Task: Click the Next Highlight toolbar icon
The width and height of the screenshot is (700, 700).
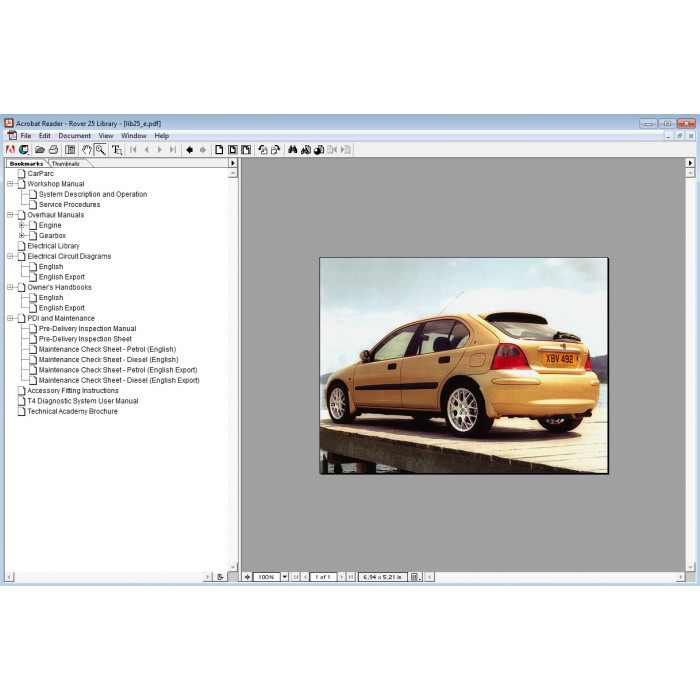Action: coord(346,150)
